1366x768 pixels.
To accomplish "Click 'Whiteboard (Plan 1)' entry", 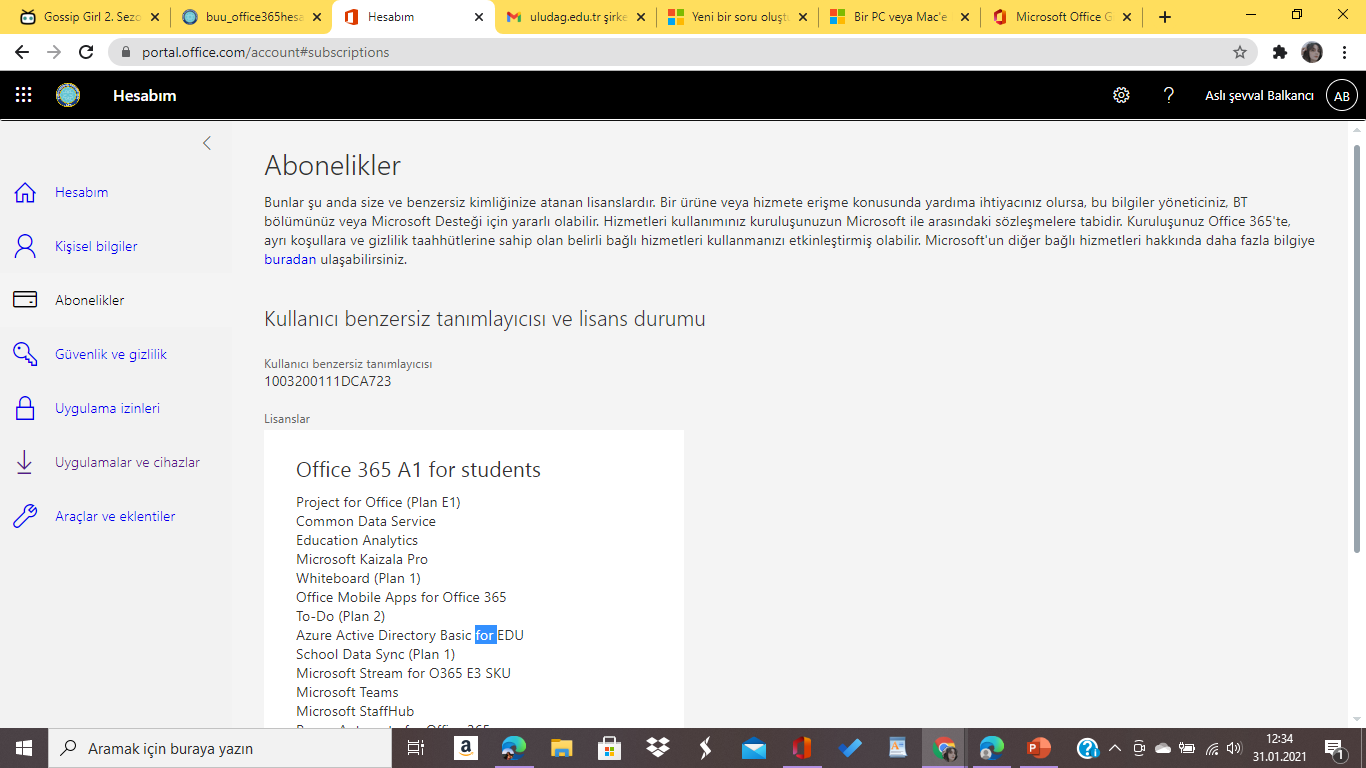I will pos(358,578).
